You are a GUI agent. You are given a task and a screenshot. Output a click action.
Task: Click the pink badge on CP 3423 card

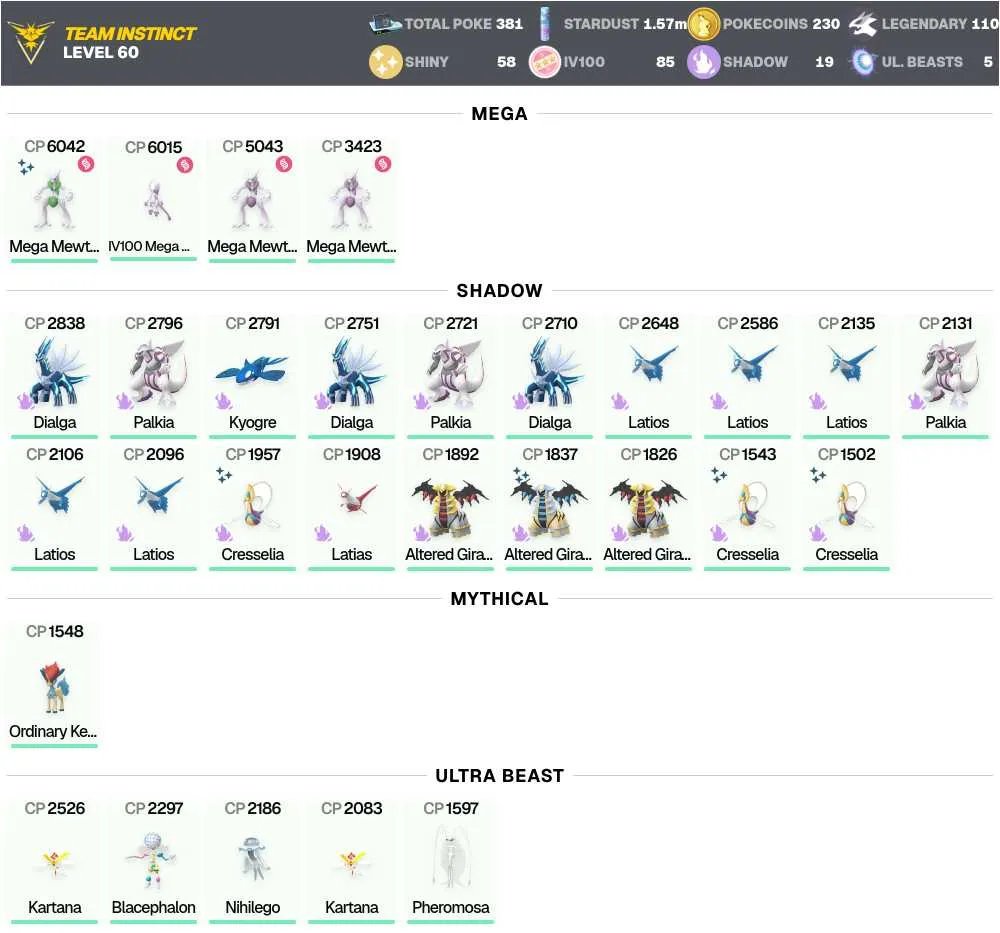[383, 164]
